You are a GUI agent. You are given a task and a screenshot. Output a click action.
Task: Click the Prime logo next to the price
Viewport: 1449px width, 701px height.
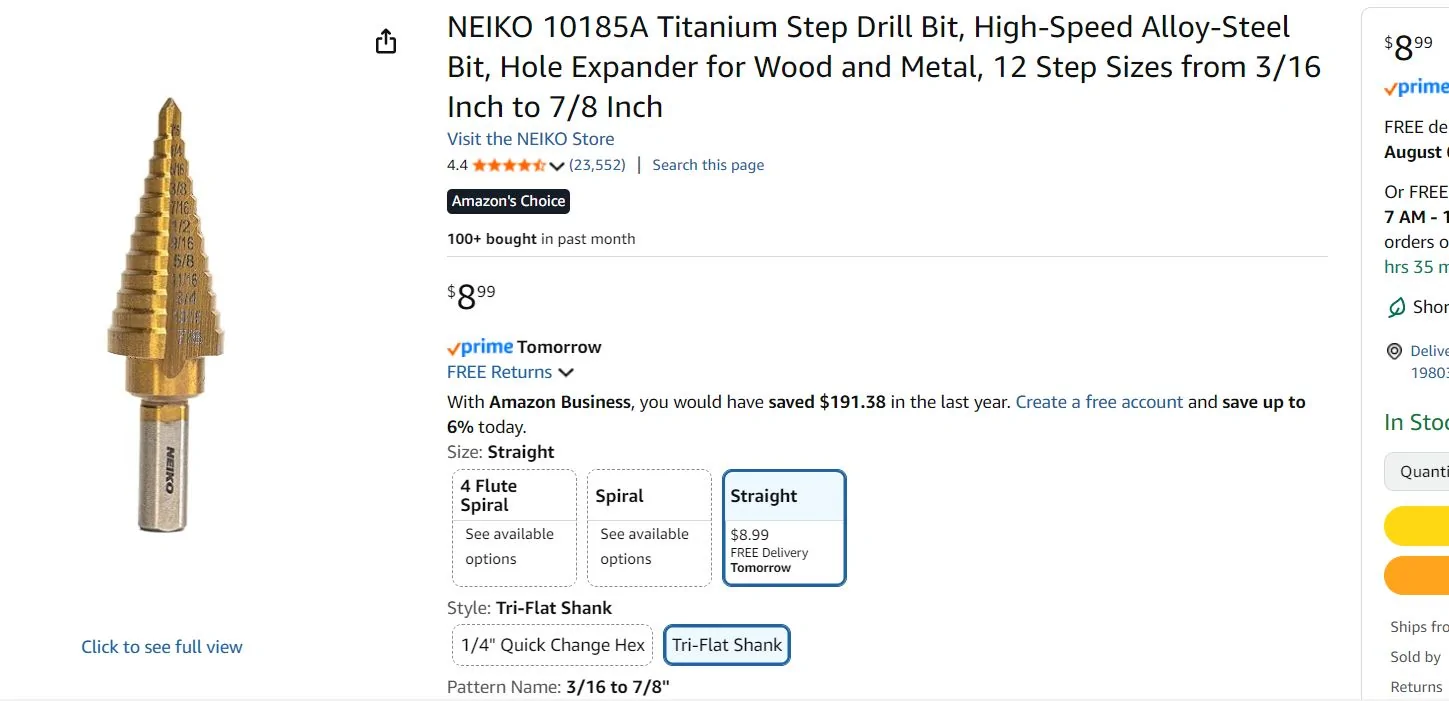1413,88
